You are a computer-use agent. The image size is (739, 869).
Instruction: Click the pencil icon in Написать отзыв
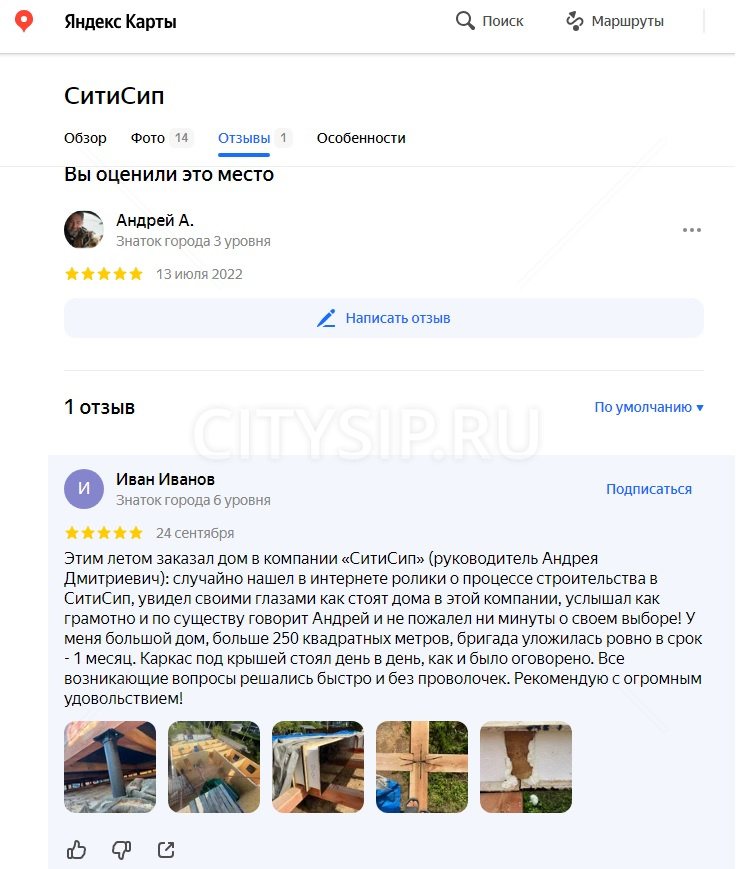point(326,318)
